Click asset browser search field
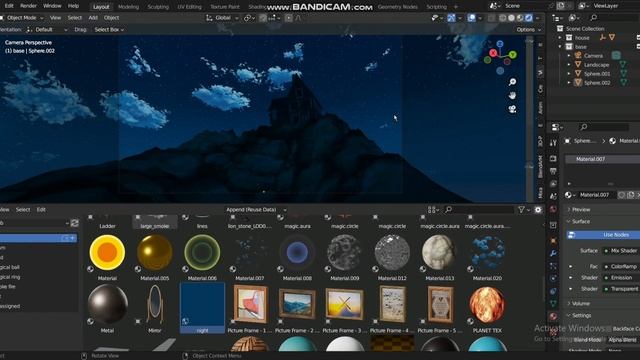Screen dimensions: 640x360 coord(479,210)
